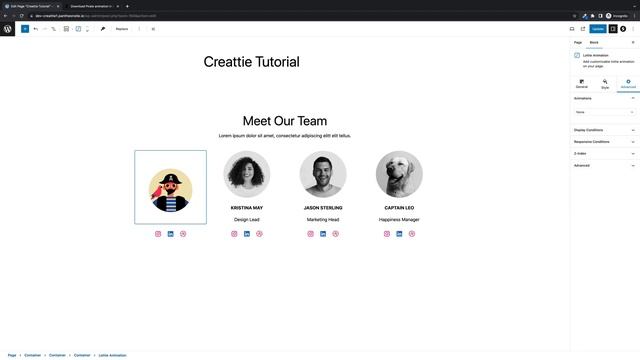
Task: Click LinkedIn icon under Kristina May
Action: pyautogui.click(x=247, y=234)
